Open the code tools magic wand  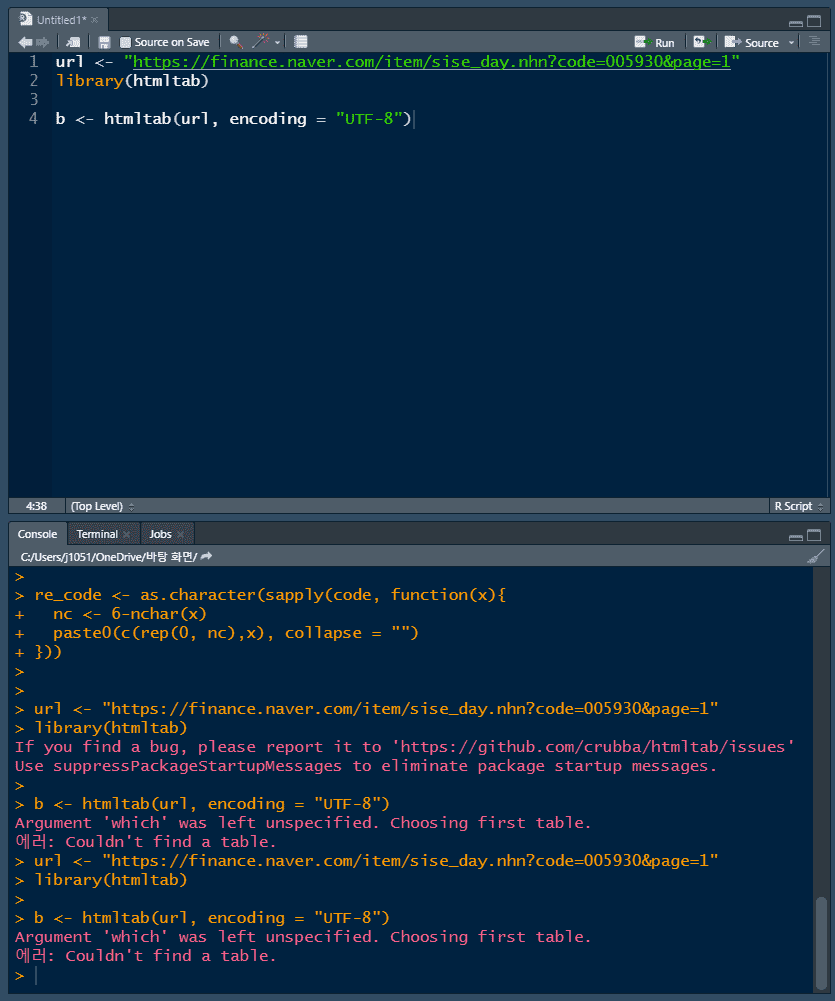(x=260, y=41)
